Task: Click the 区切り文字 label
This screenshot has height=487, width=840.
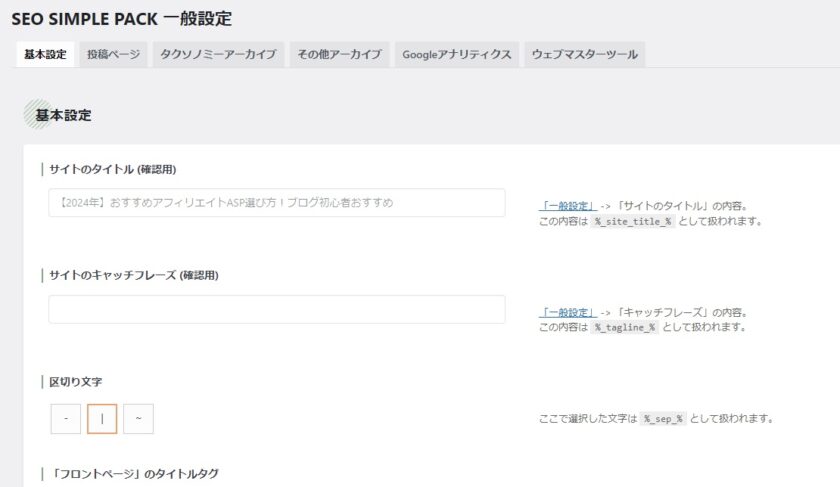Action: (x=76, y=382)
